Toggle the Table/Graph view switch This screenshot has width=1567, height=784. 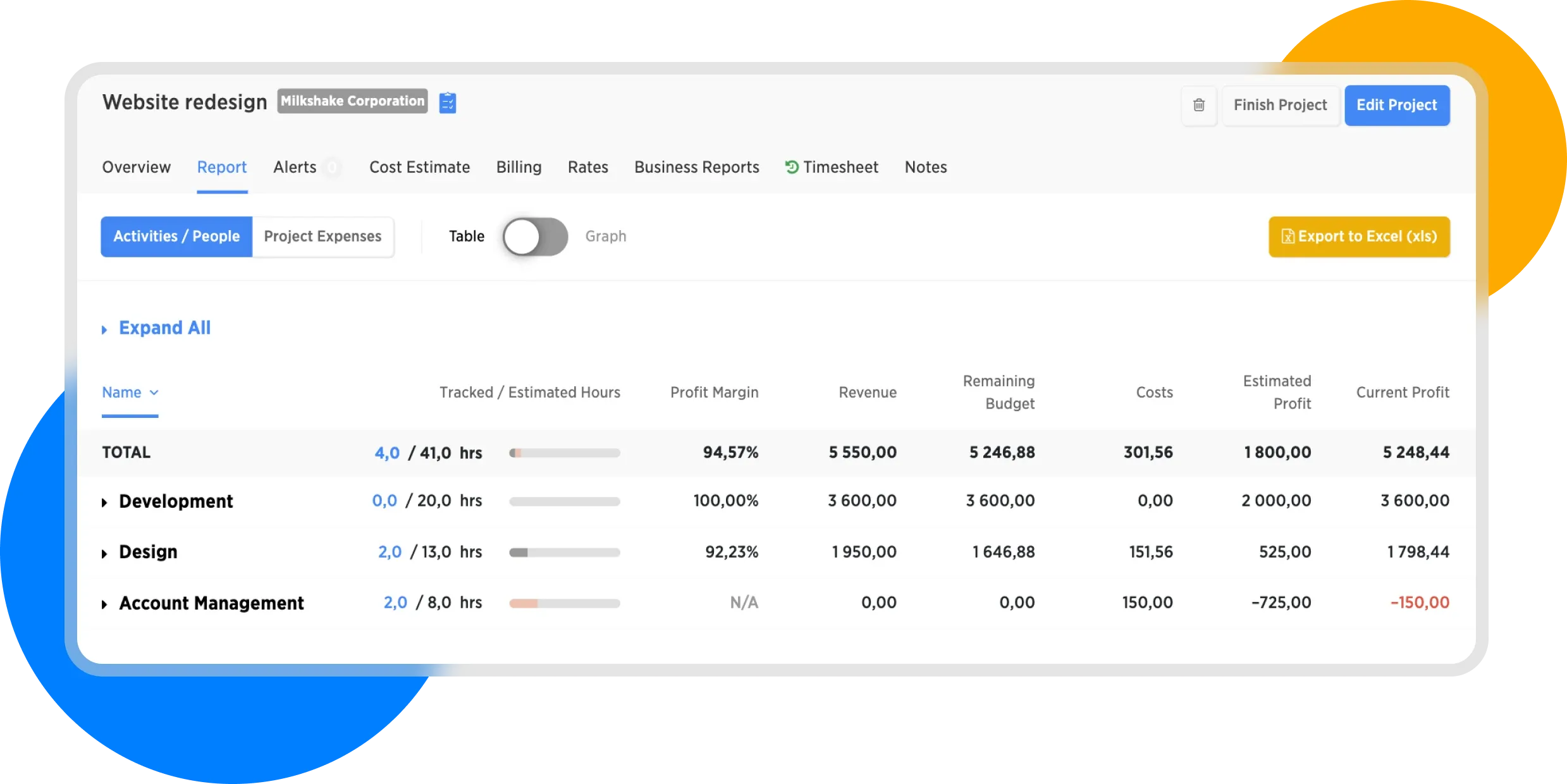pyautogui.click(x=535, y=236)
